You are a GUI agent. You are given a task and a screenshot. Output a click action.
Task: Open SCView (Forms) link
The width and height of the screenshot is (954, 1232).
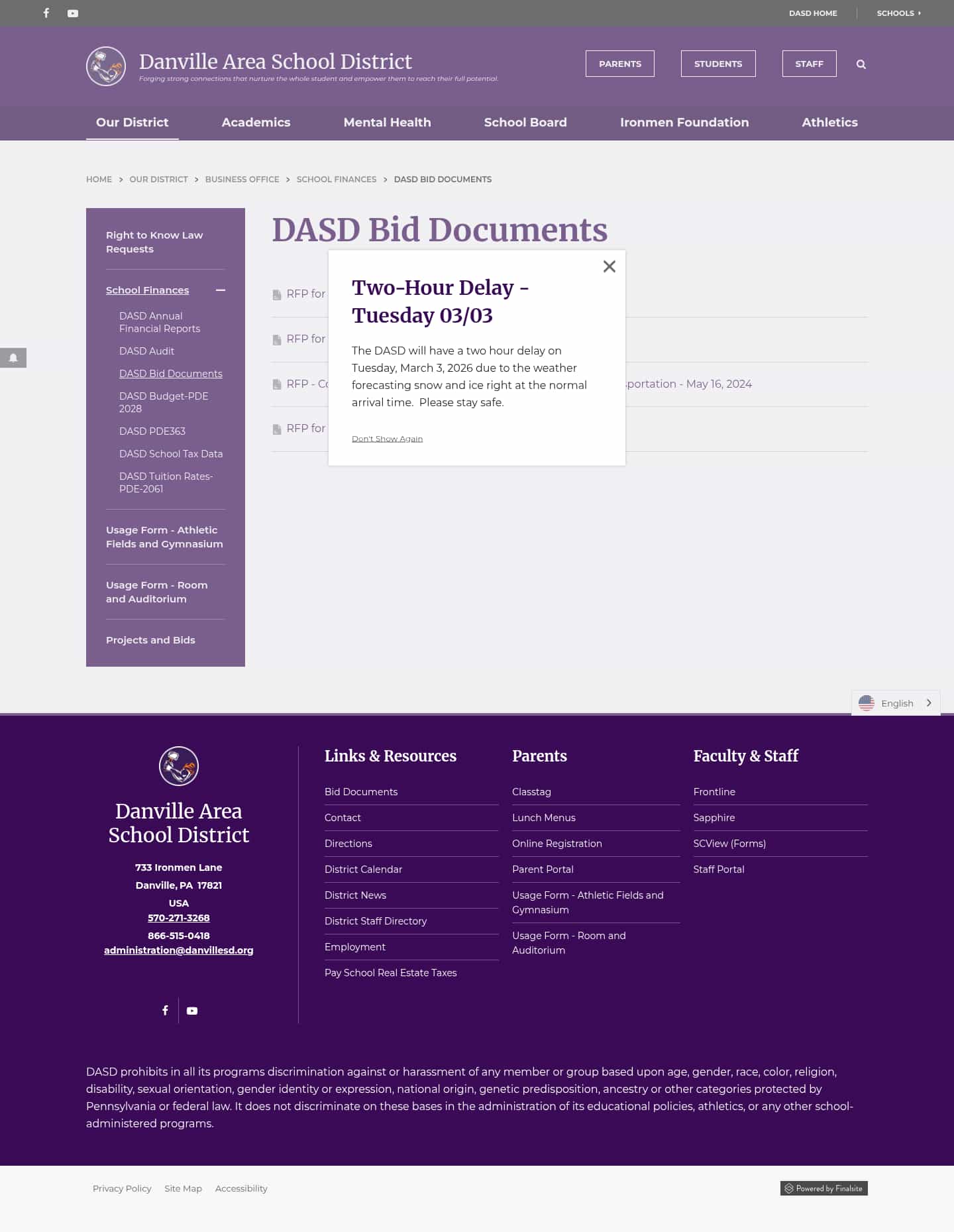729,844
